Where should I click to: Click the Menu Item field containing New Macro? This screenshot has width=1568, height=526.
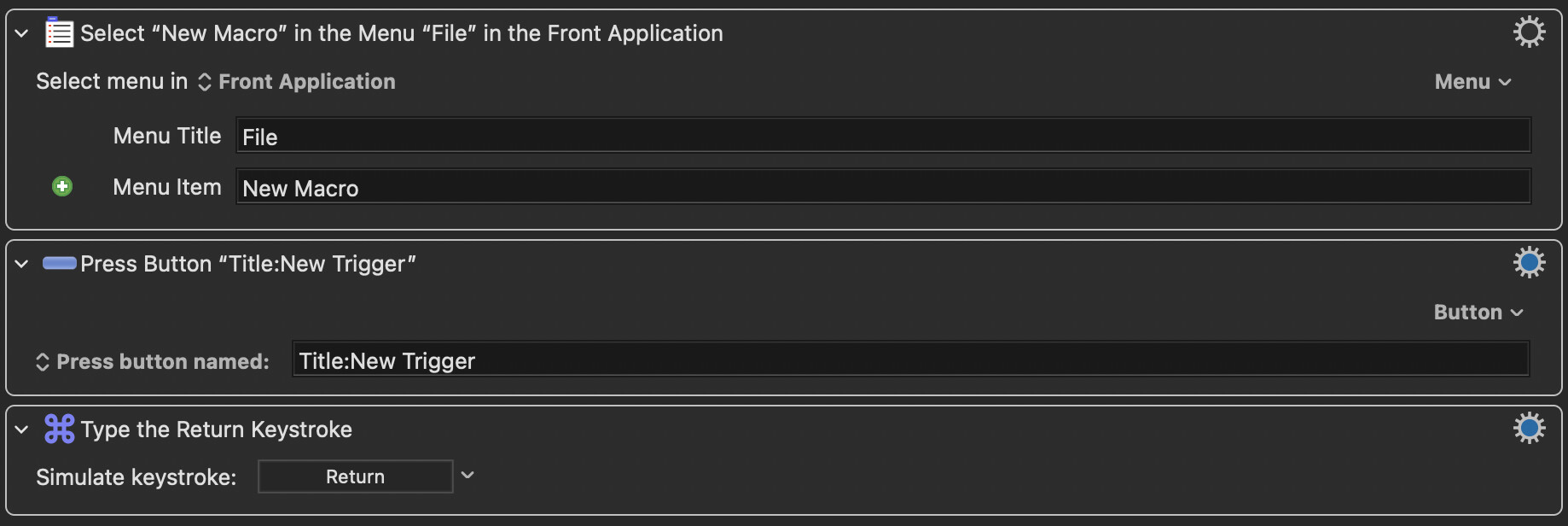click(882, 188)
